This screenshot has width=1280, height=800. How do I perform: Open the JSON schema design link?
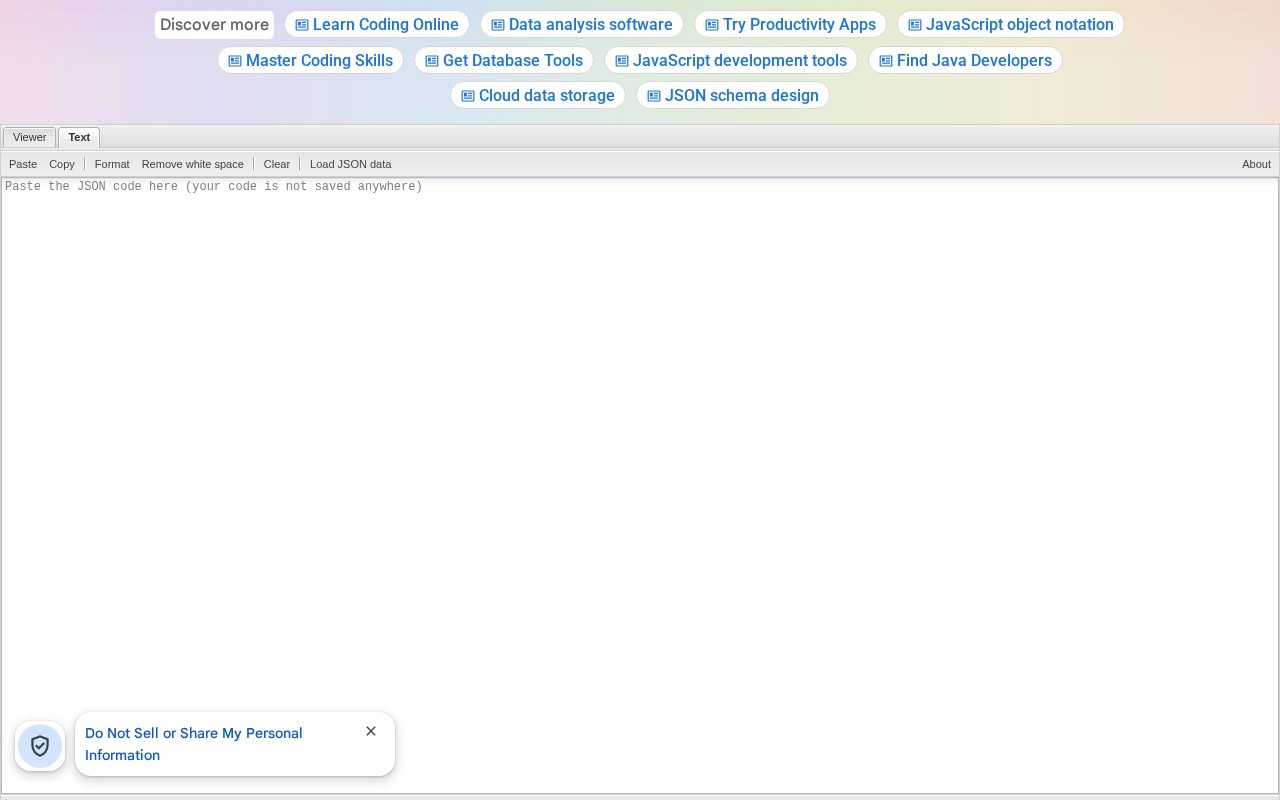(733, 95)
